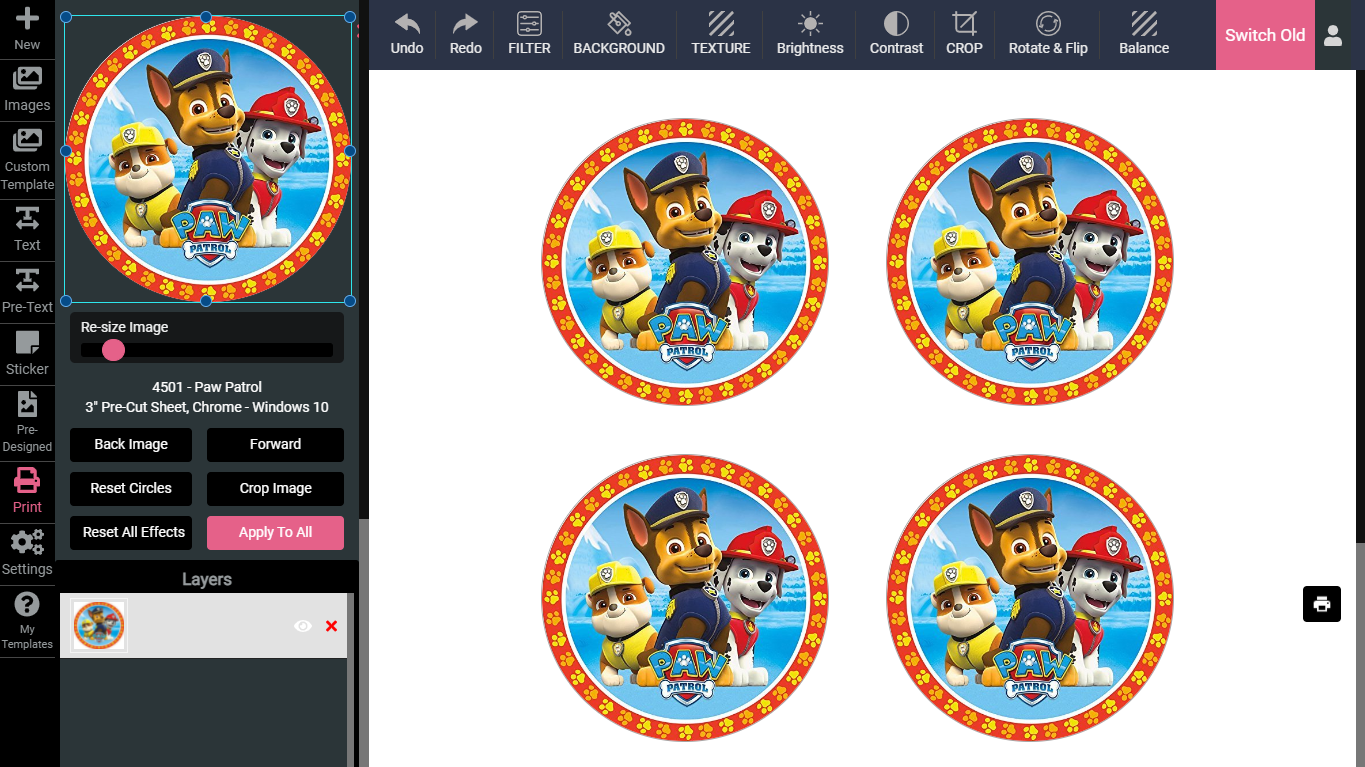Toggle layer visibility eye icon
Screen dimensions: 1365x767
point(303,626)
